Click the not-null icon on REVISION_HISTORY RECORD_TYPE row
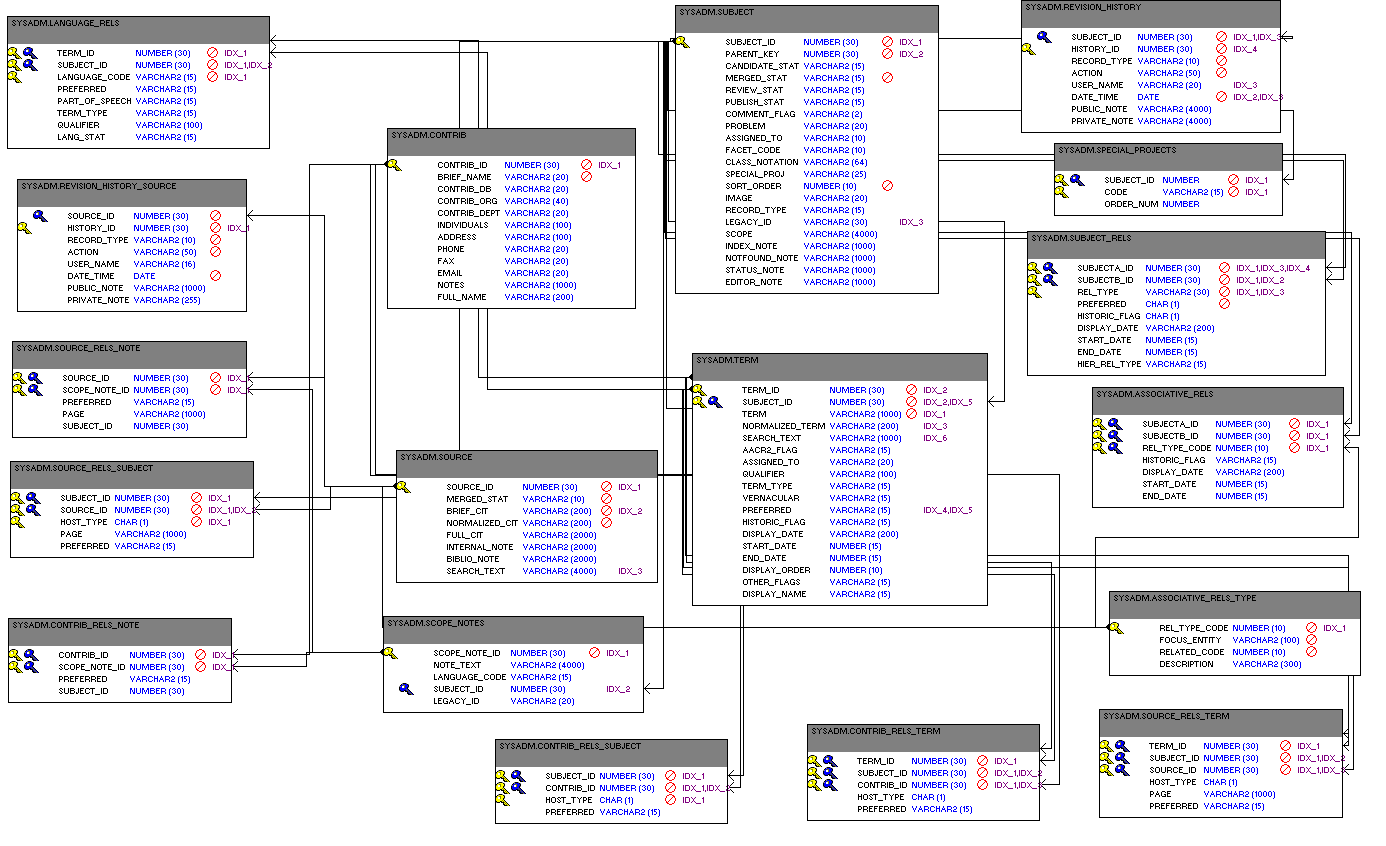The height and width of the screenshot is (846, 1386). [1222, 61]
